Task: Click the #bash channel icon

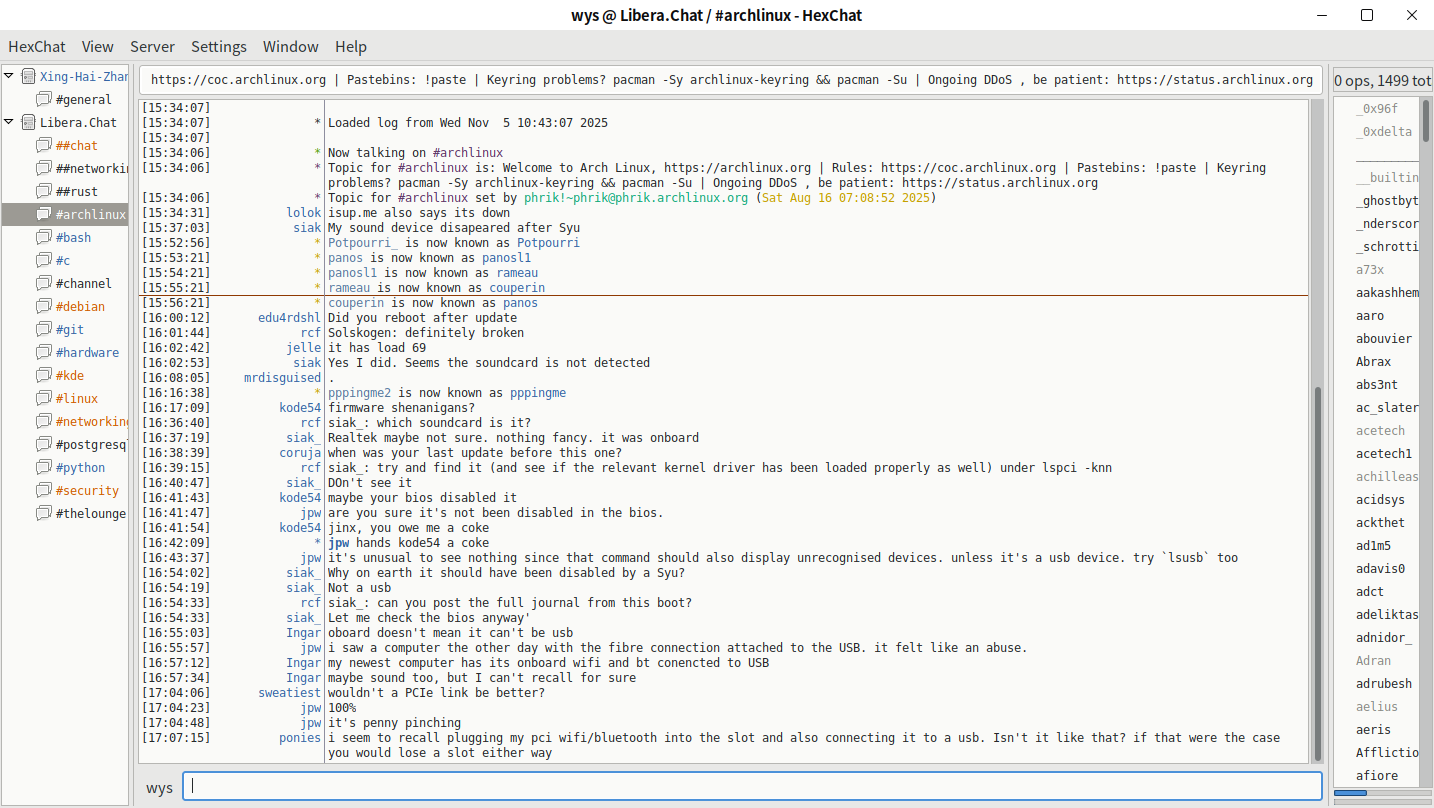Action: (43, 237)
